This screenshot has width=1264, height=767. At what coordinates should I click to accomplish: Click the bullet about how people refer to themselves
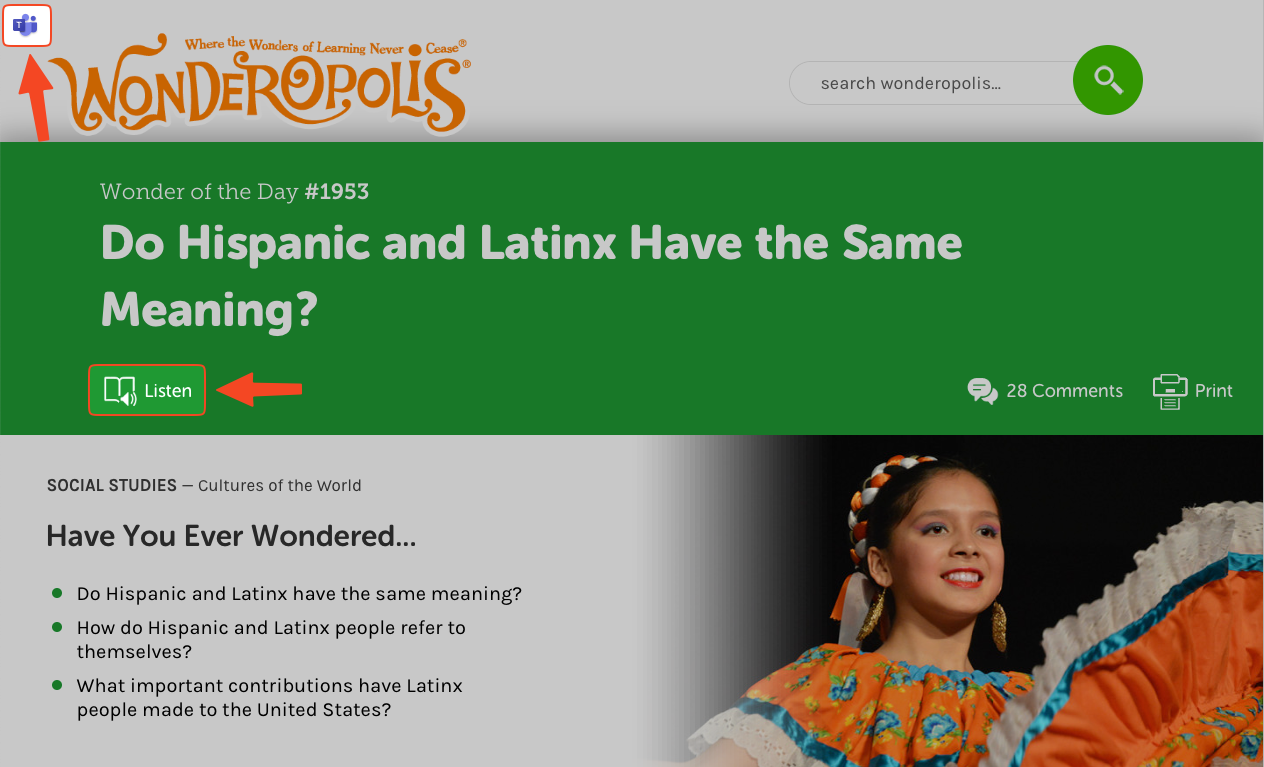(x=271, y=640)
